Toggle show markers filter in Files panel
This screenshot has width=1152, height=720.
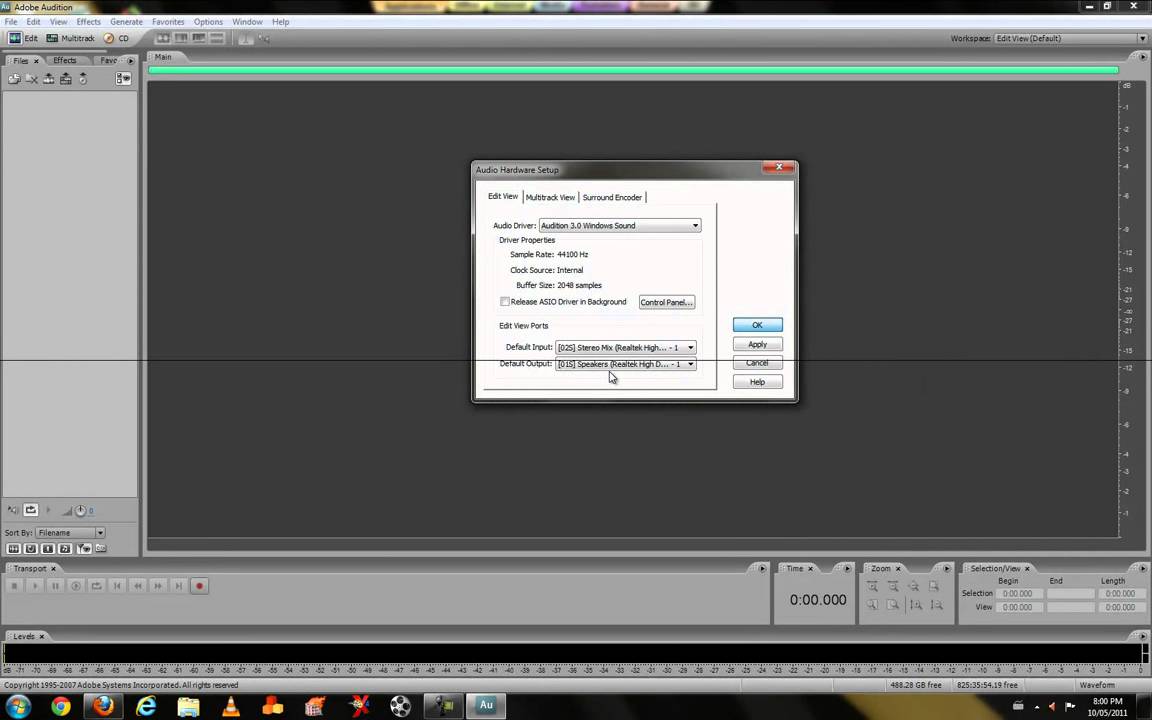84,549
